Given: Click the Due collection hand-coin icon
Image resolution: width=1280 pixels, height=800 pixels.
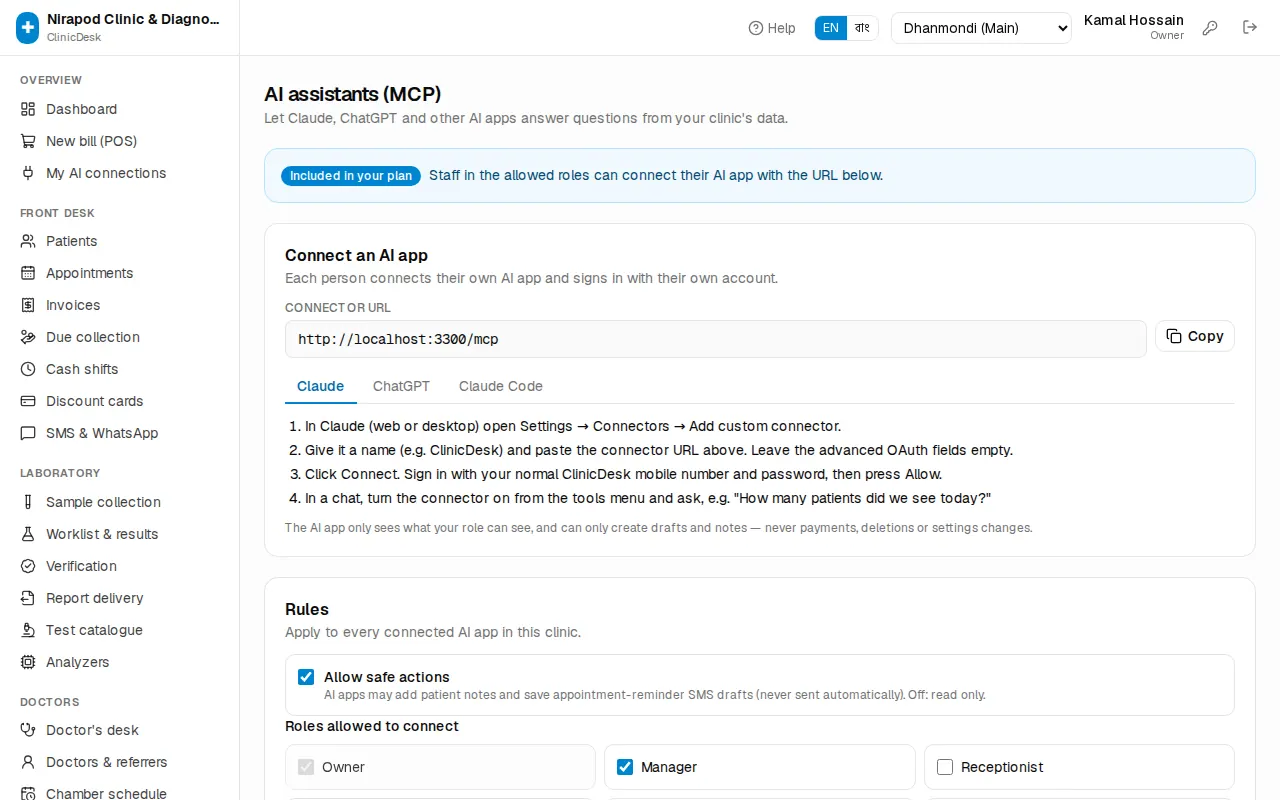Looking at the screenshot, I should tap(28, 337).
